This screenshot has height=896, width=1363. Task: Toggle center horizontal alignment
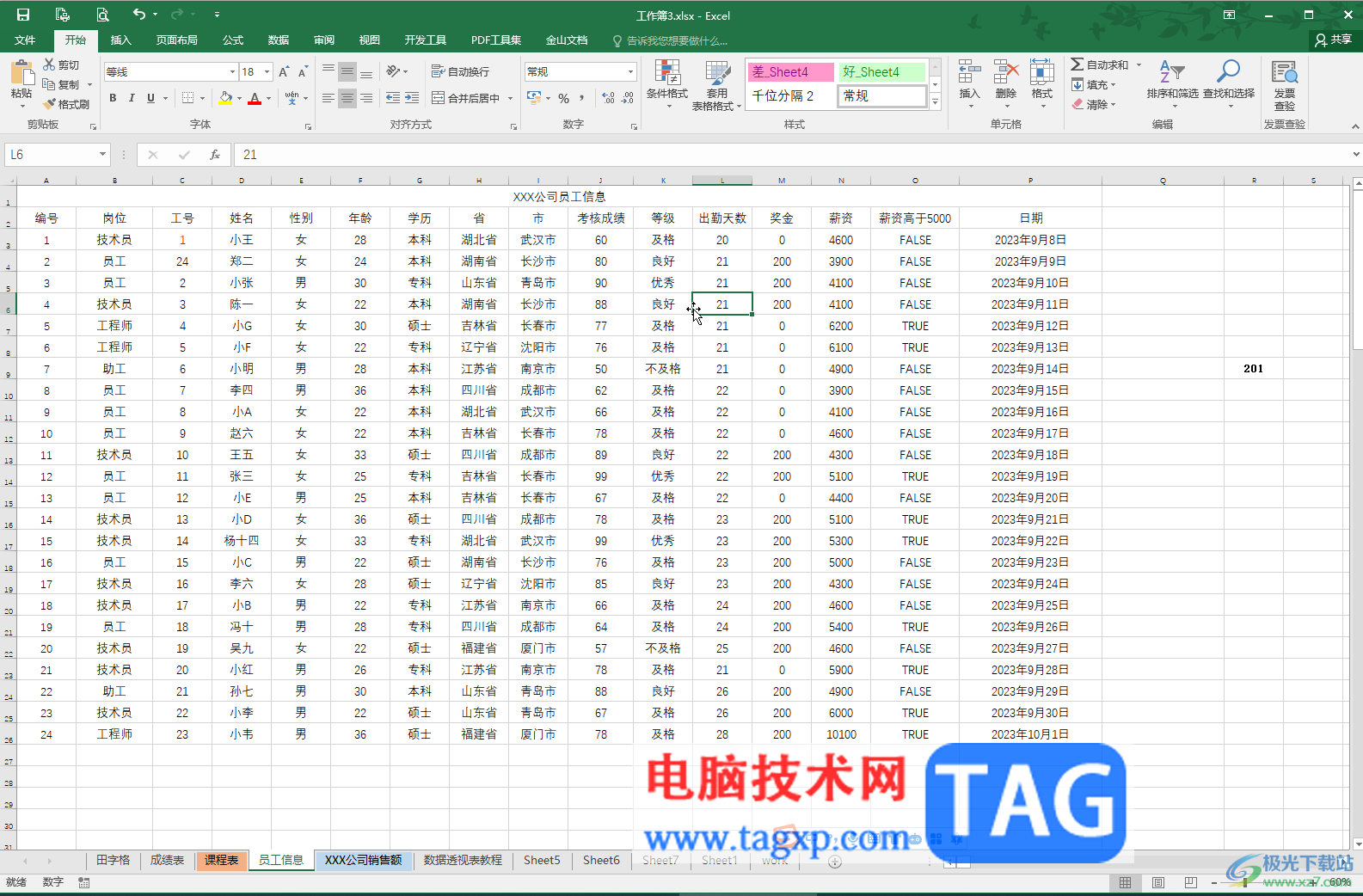[x=347, y=98]
